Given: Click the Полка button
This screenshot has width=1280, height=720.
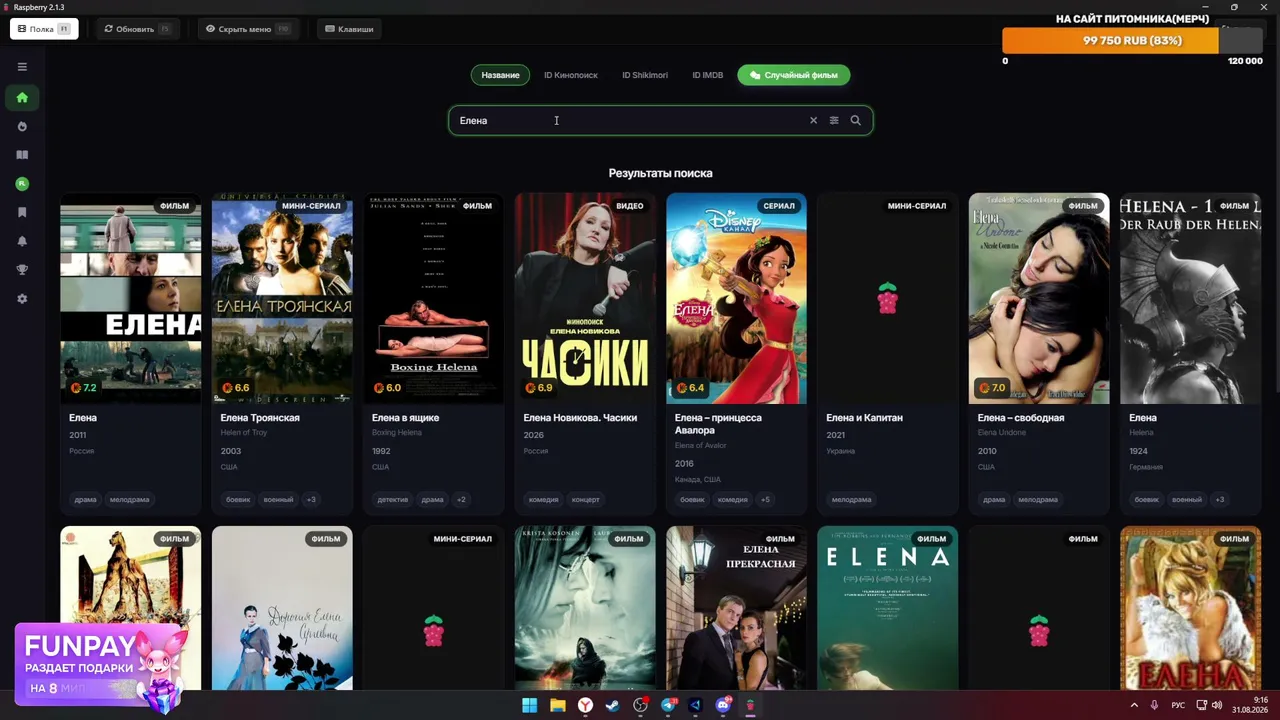Looking at the screenshot, I should 44,29.
